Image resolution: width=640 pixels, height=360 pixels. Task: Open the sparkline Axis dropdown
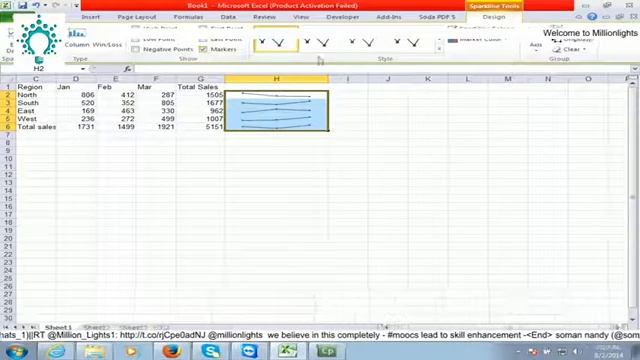(x=536, y=45)
